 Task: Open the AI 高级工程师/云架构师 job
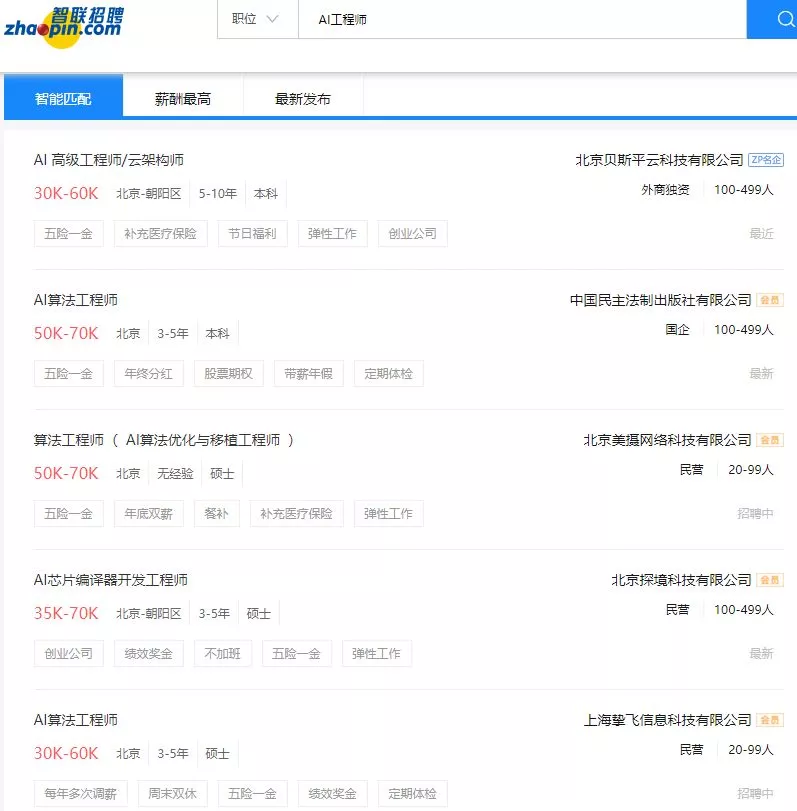tap(109, 160)
